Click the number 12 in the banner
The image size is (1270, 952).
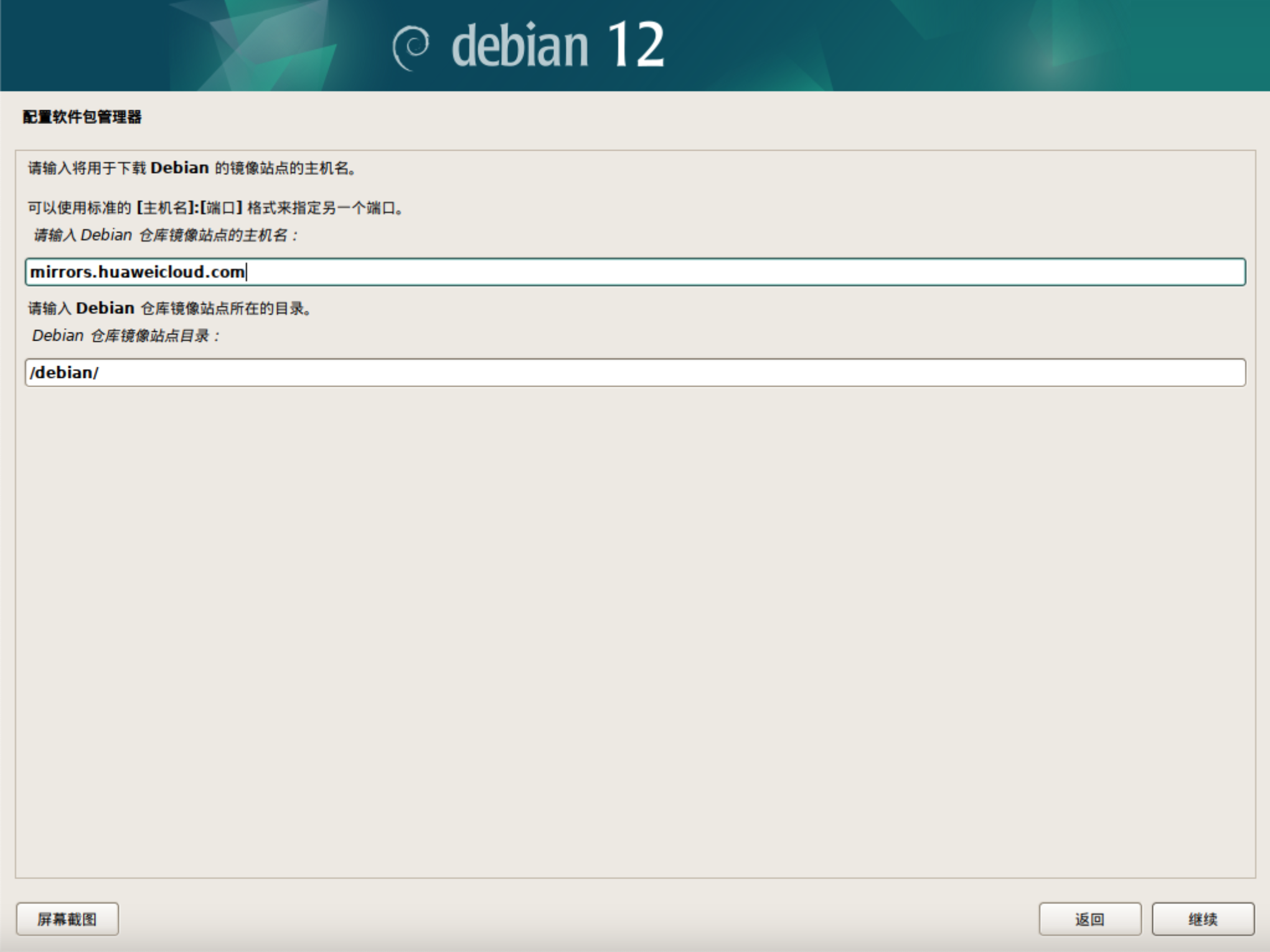(635, 45)
